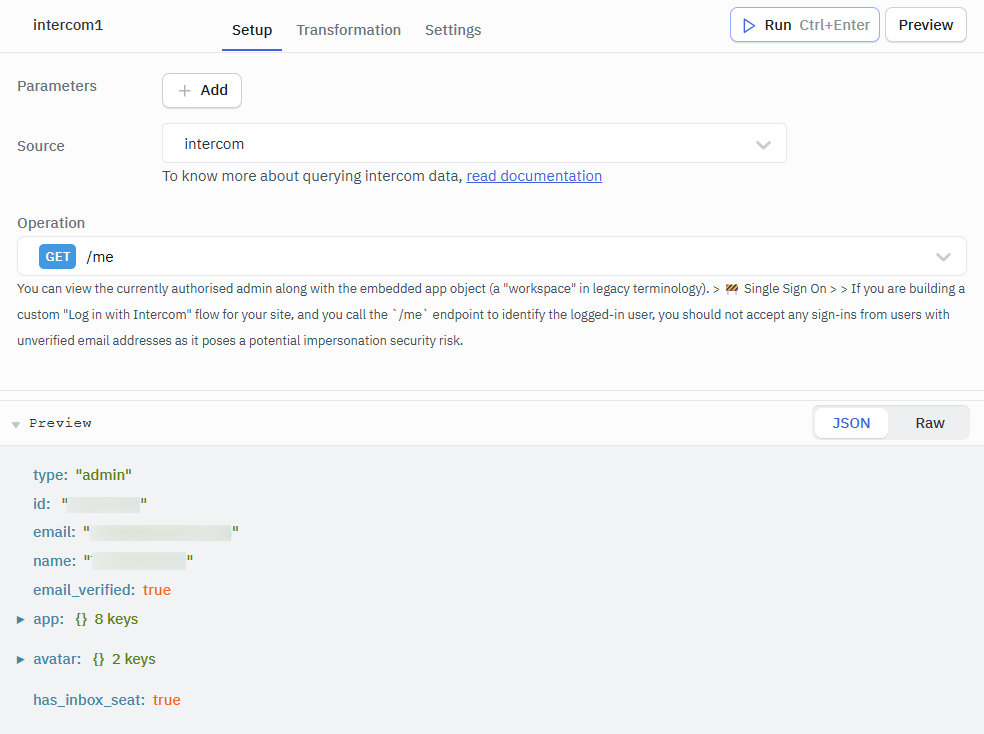Click the Preview button at top right
The width and height of the screenshot is (984, 734).
pos(926,25)
